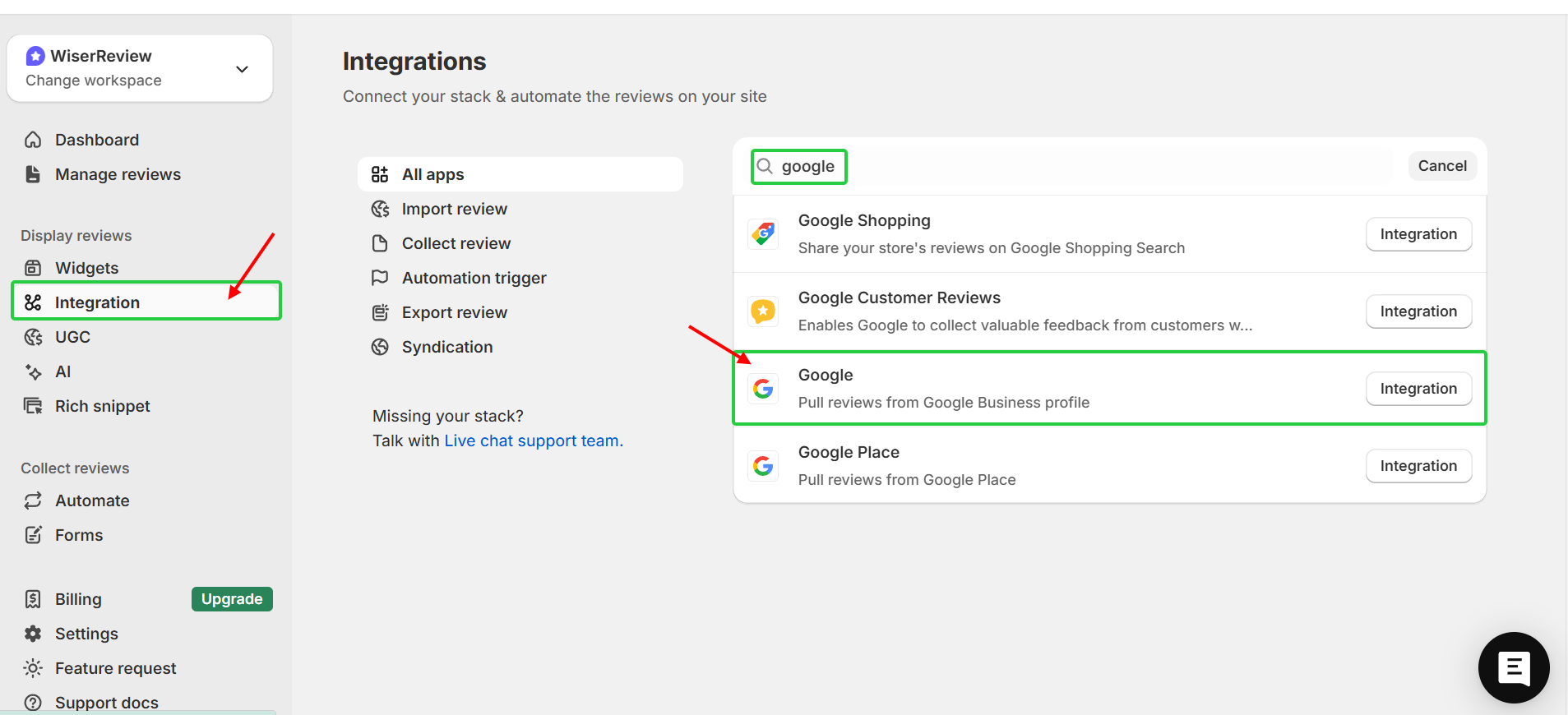Open the Collect review category
The height and width of the screenshot is (715, 1568).
456,243
